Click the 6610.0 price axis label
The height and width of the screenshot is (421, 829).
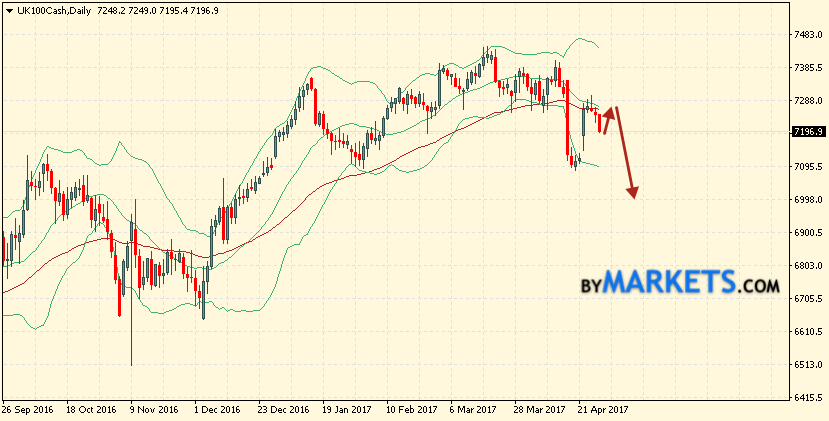[x=806, y=332]
